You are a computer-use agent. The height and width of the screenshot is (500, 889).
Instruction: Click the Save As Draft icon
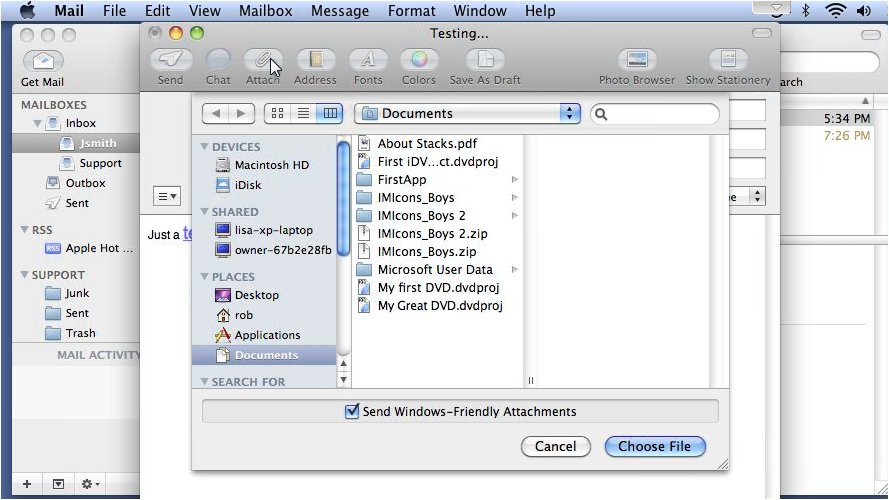tap(485, 60)
